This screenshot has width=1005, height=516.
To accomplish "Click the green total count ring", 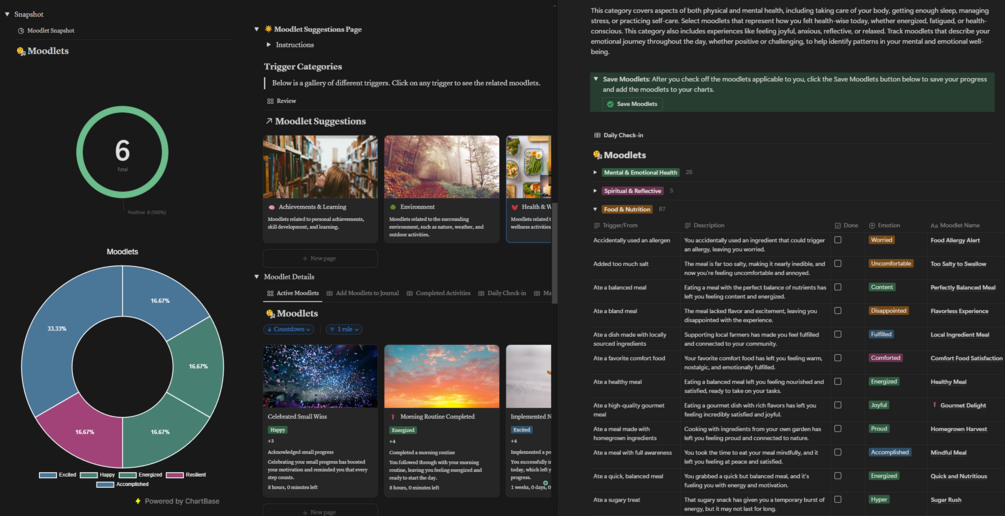I will 122,152.
